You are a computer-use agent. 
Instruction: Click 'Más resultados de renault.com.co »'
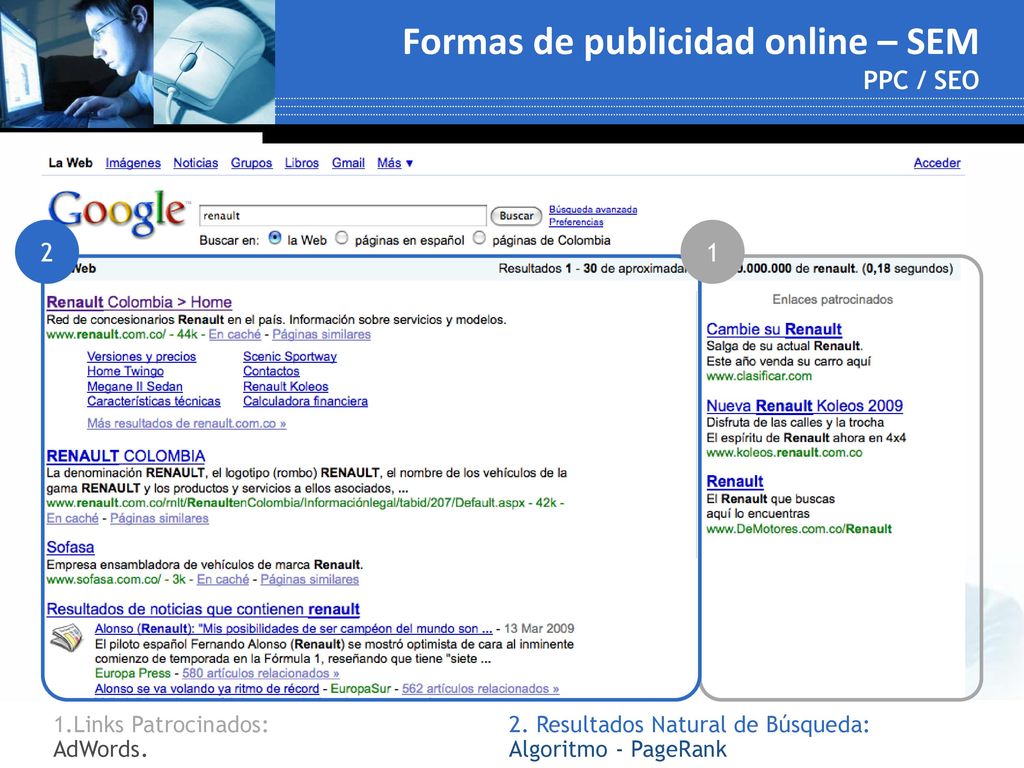[x=187, y=423]
